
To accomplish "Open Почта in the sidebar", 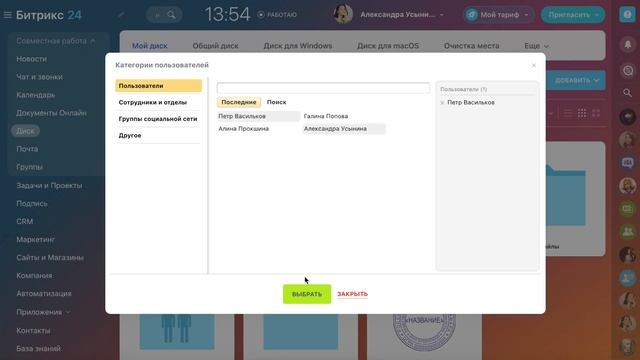I will (27, 149).
